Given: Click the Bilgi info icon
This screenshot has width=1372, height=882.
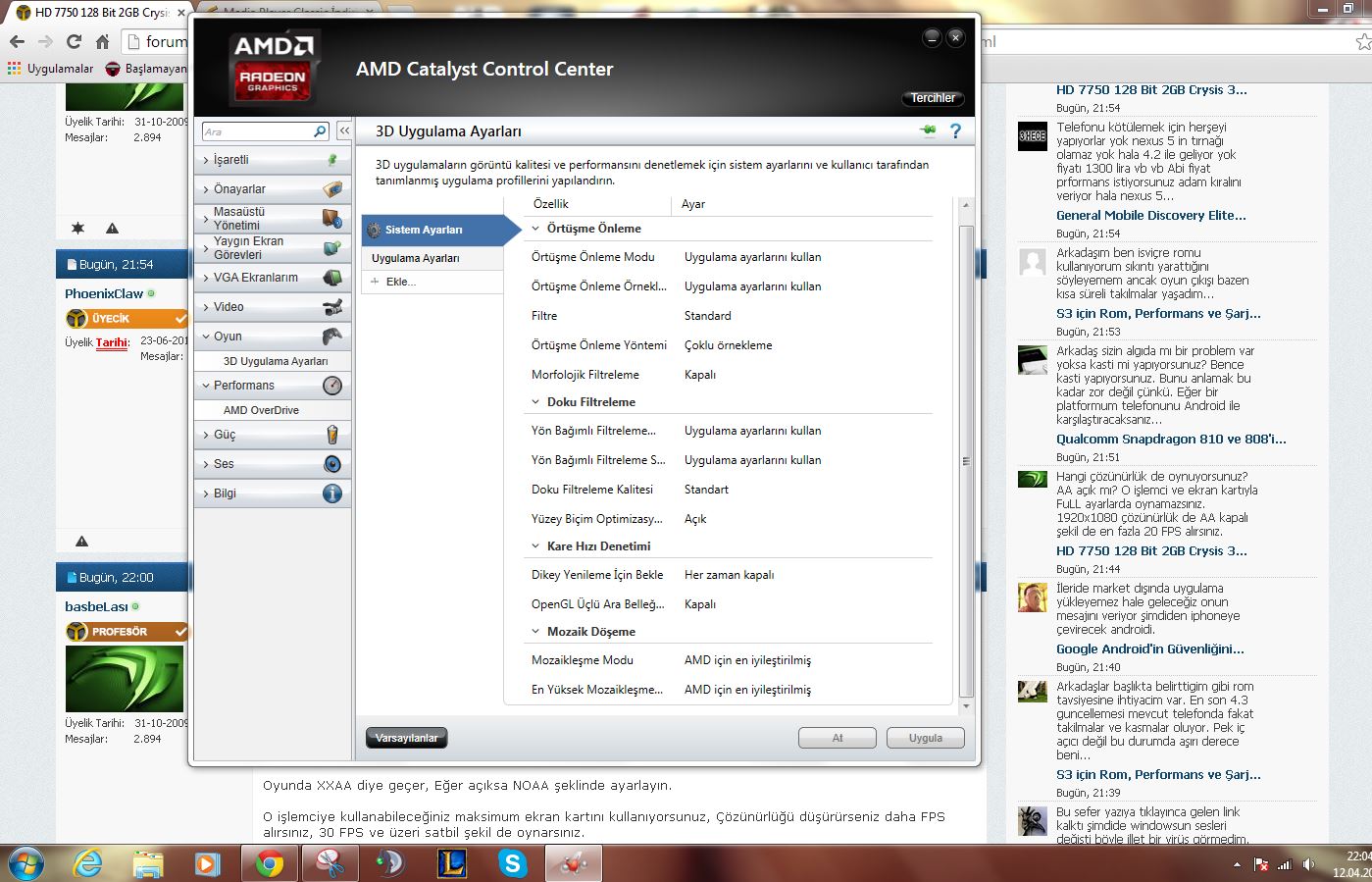Looking at the screenshot, I should click(332, 493).
